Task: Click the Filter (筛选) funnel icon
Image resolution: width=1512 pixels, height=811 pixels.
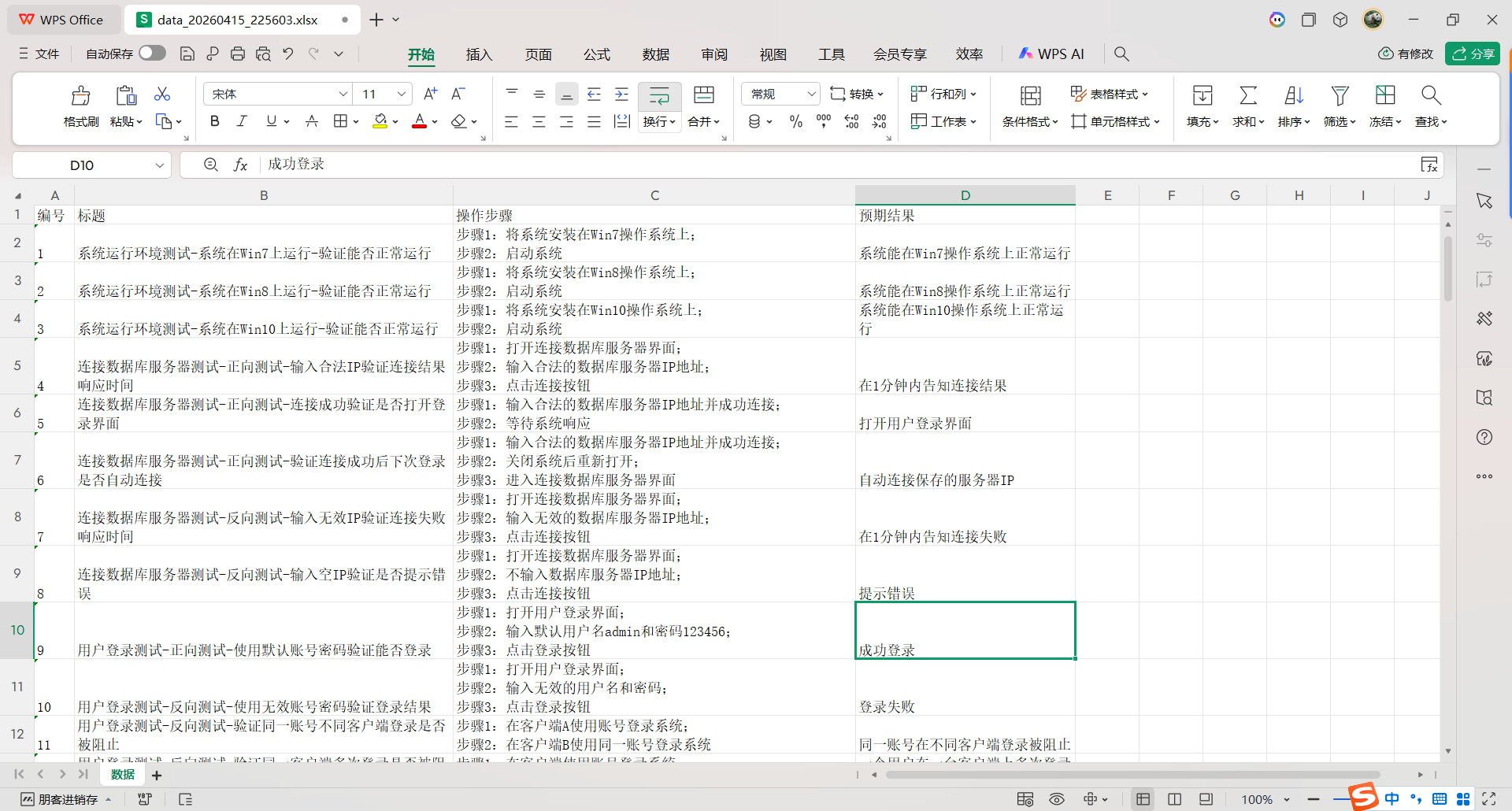Action: pos(1339,96)
